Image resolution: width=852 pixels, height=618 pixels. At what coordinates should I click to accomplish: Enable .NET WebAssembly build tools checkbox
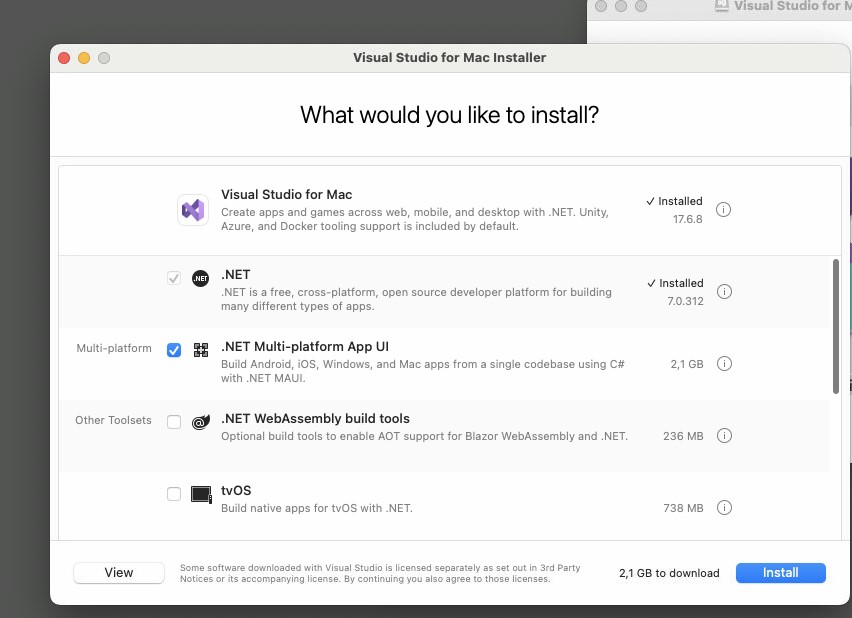174,422
